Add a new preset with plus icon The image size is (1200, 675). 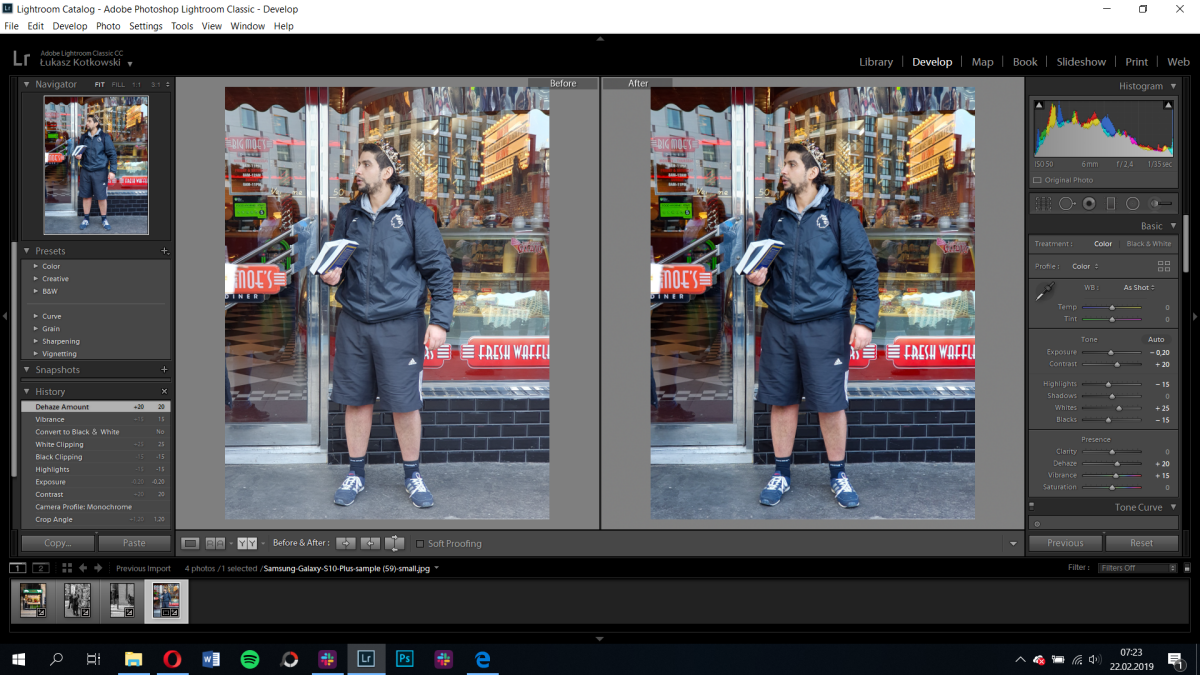pyautogui.click(x=164, y=251)
